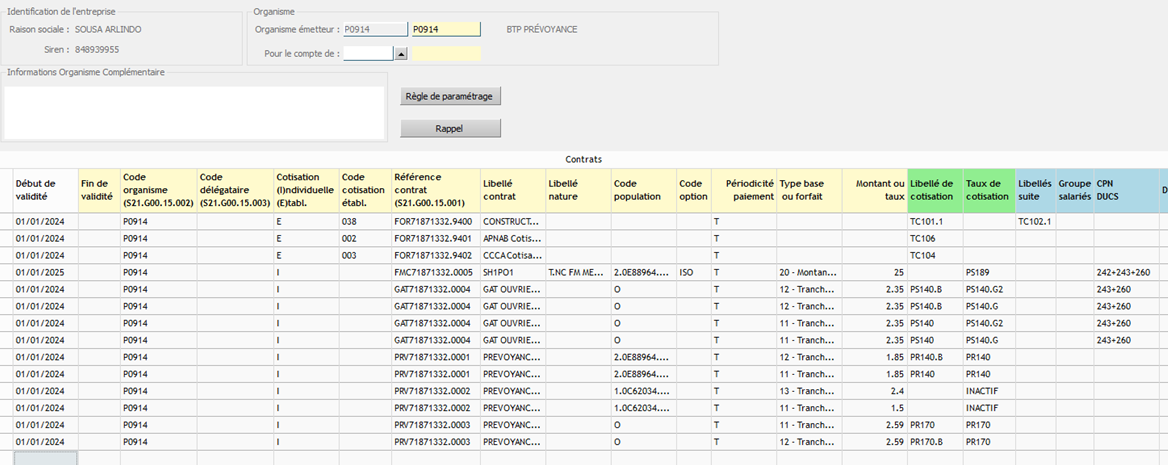Screen dimensions: 1168x465
Task: Click the PR140.B cotisation label cell
Action: (x=936, y=357)
